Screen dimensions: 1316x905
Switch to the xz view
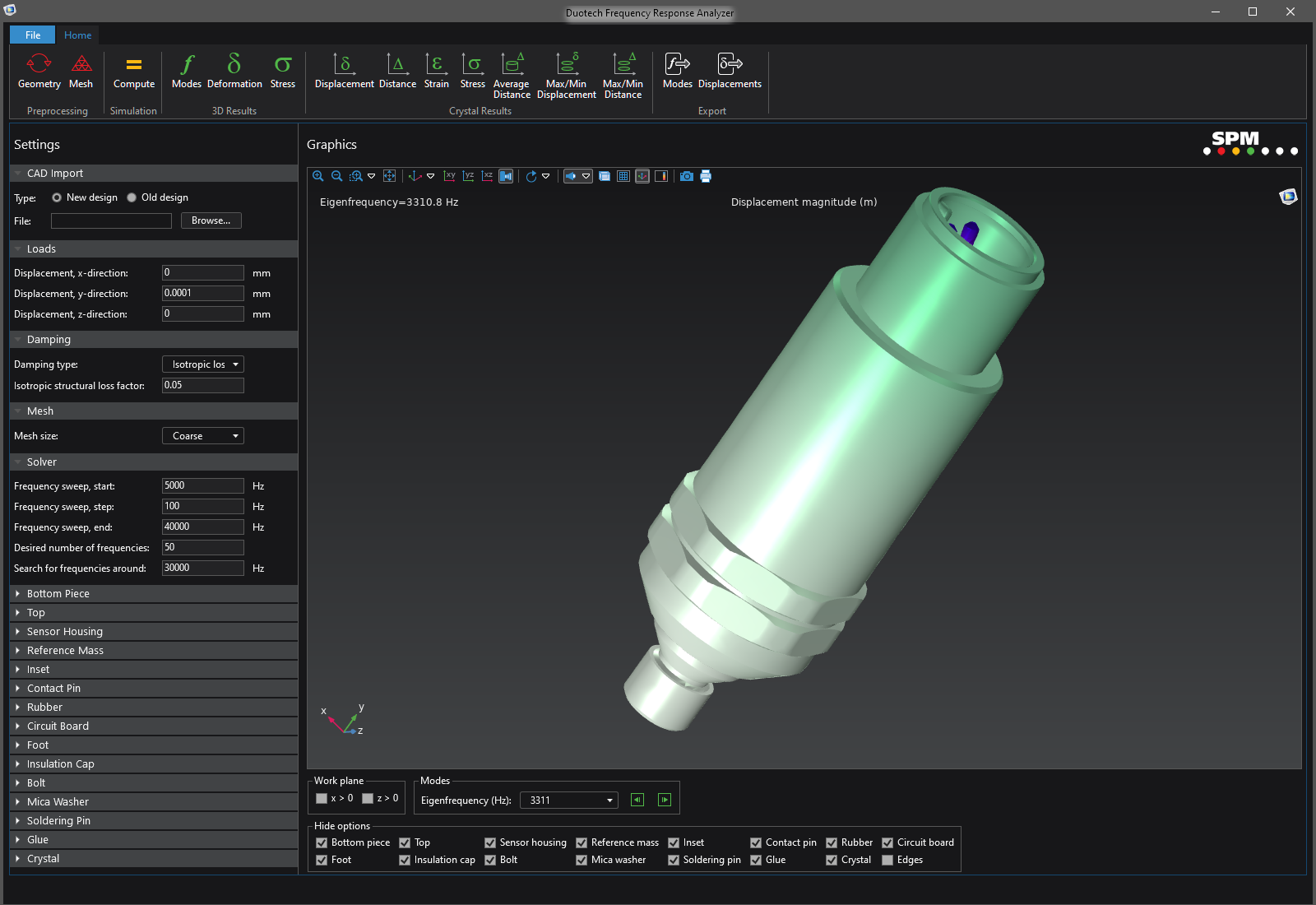click(487, 176)
